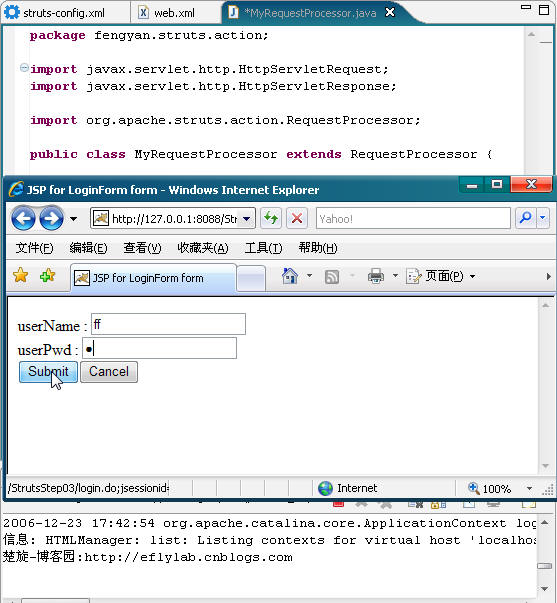
Task: Click the RSS feeds icon
Action: 332,277
